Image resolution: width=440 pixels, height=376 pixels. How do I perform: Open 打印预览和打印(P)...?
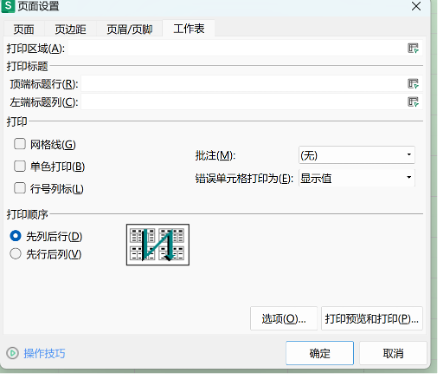coord(372,319)
